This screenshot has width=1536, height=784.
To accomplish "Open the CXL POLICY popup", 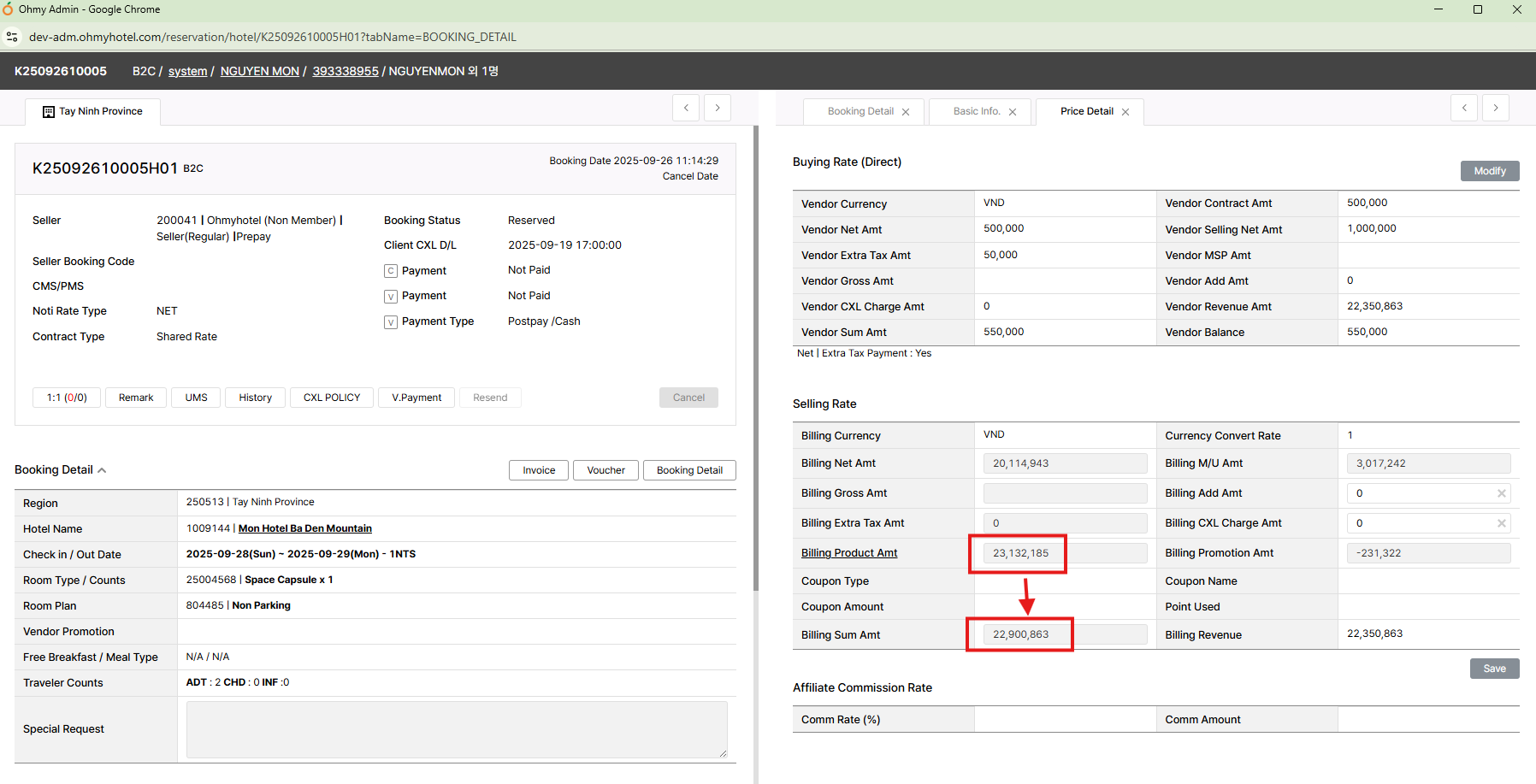I will [x=332, y=398].
